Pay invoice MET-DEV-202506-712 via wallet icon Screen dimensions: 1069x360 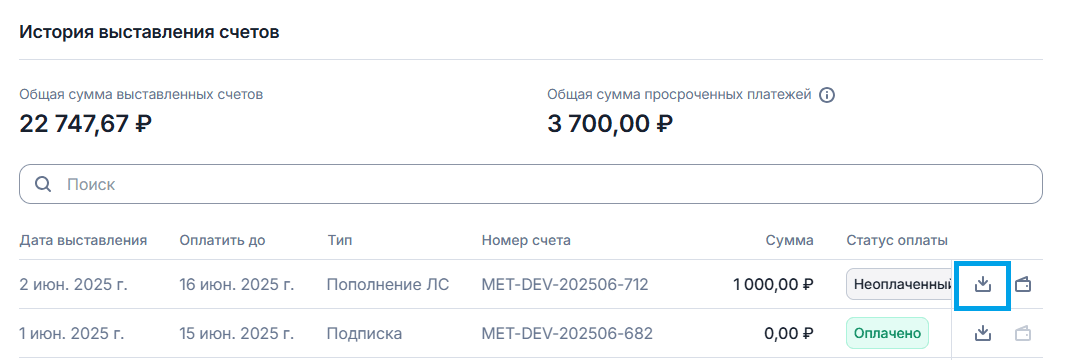(x=1023, y=284)
